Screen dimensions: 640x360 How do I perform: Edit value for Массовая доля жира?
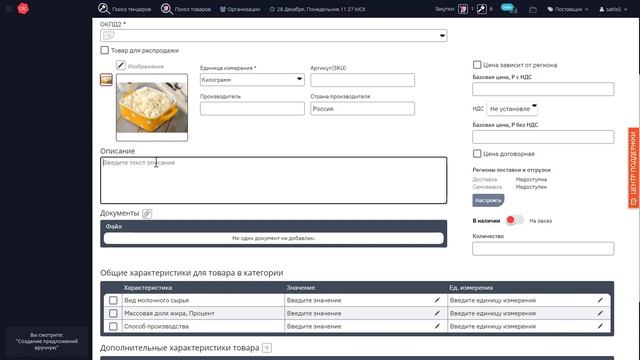coord(437,313)
